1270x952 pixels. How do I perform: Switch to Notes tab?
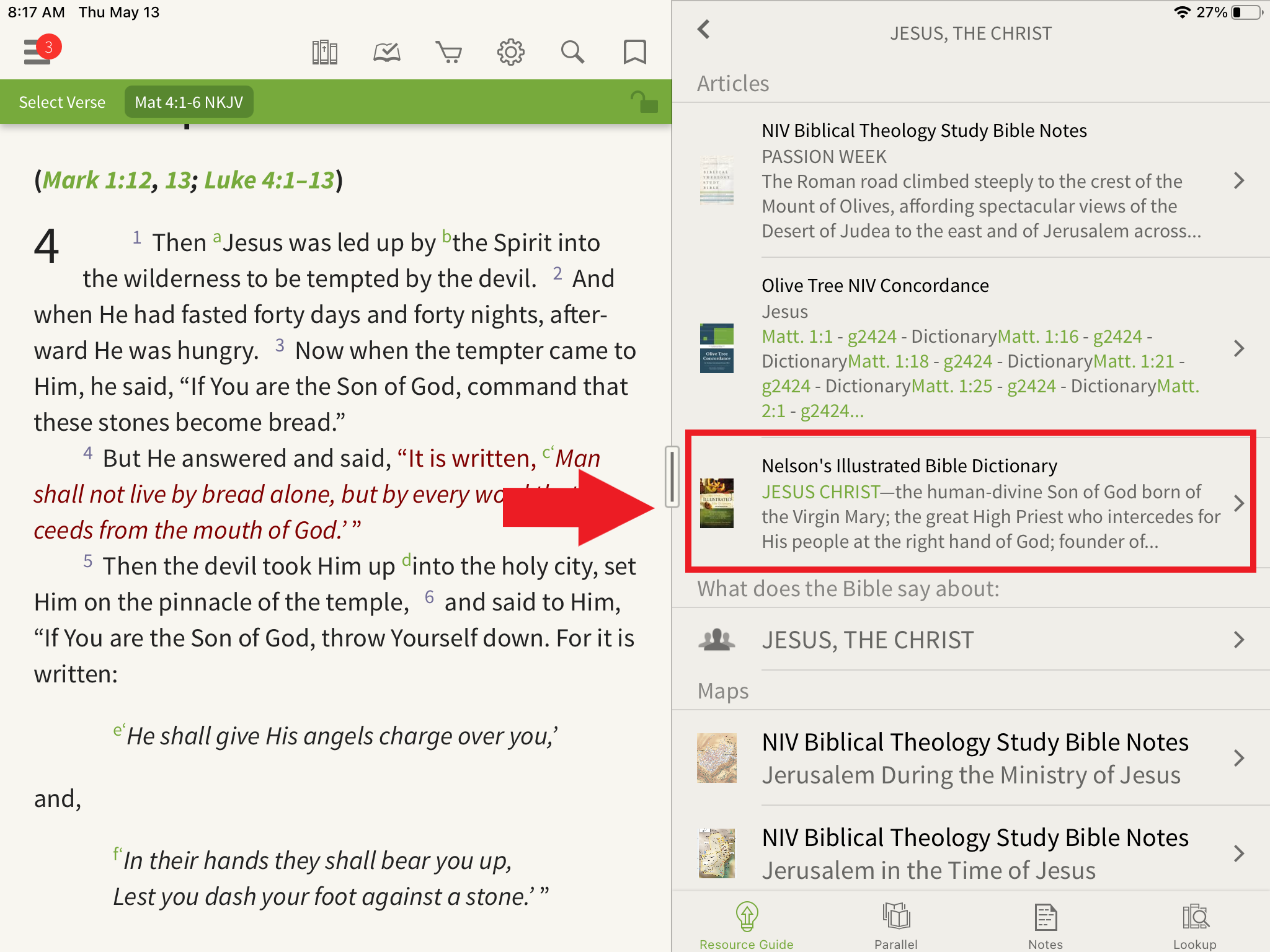[1046, 925]
